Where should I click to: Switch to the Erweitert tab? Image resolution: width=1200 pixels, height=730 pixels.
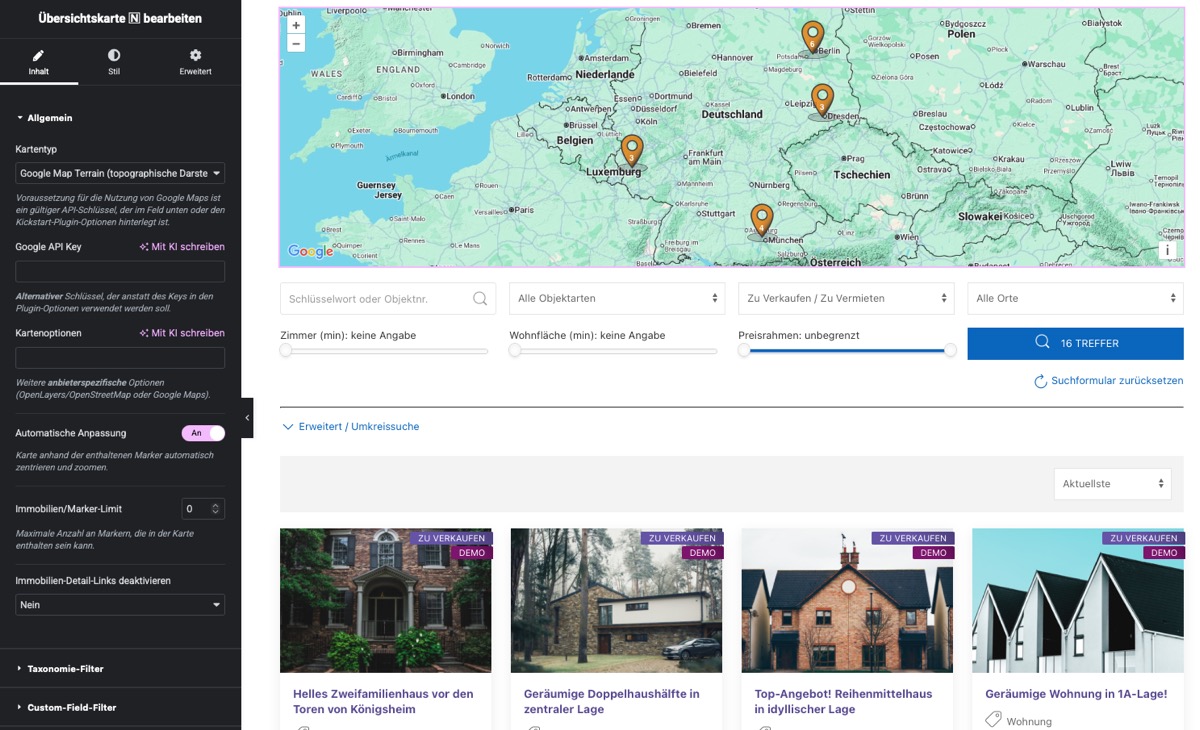point(195,62)
